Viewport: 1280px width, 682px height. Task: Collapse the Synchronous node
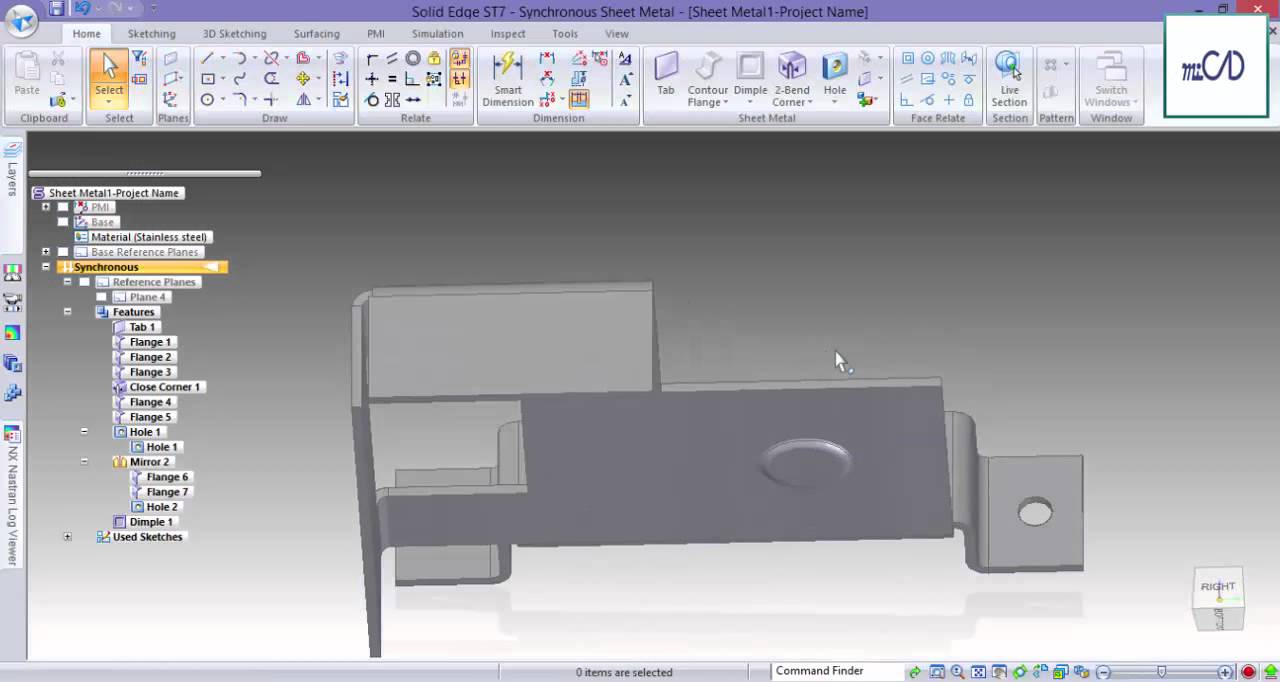[x=46, y=267]
